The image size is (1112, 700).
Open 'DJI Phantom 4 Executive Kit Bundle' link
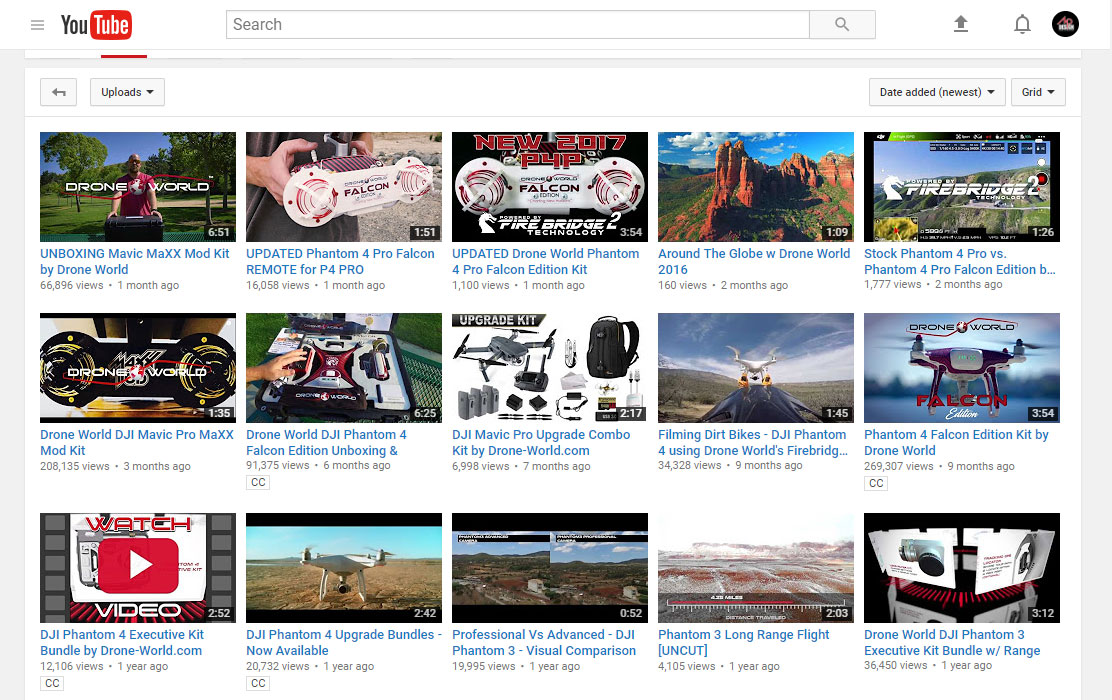122,643
